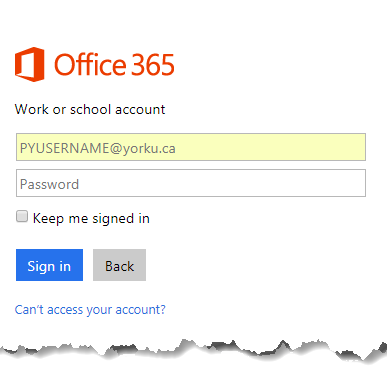Viewport: 387px width, 369px height.
Task: Focus the Password input field
Action: tap(191, 183)
